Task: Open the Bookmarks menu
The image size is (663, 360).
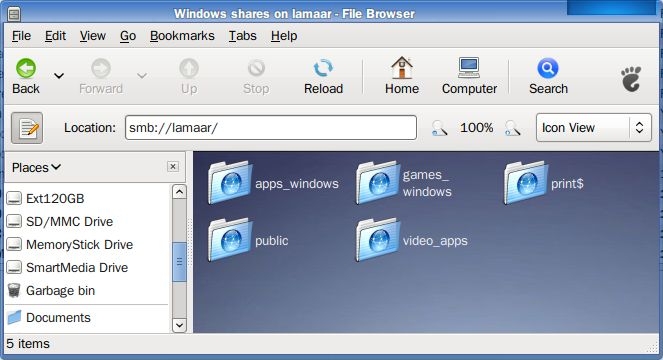Action: (182, 36)
